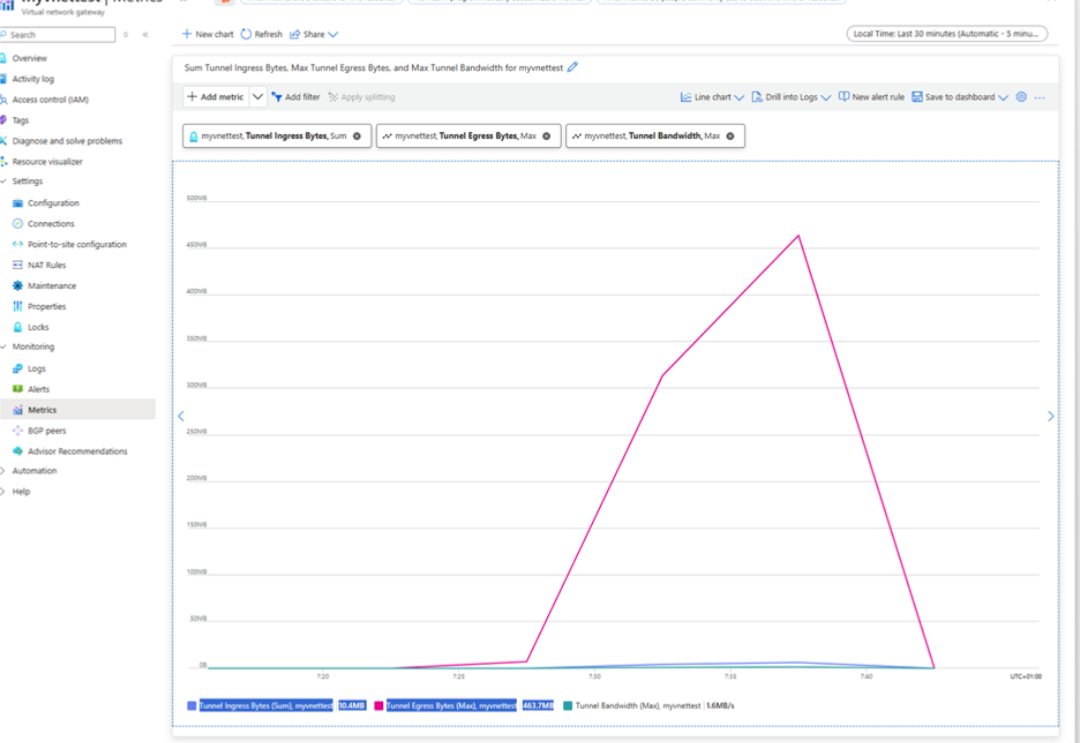Open Access control (IAM)
The image size is (1080, 743).
pyautogui.click(x=50, y=100)
